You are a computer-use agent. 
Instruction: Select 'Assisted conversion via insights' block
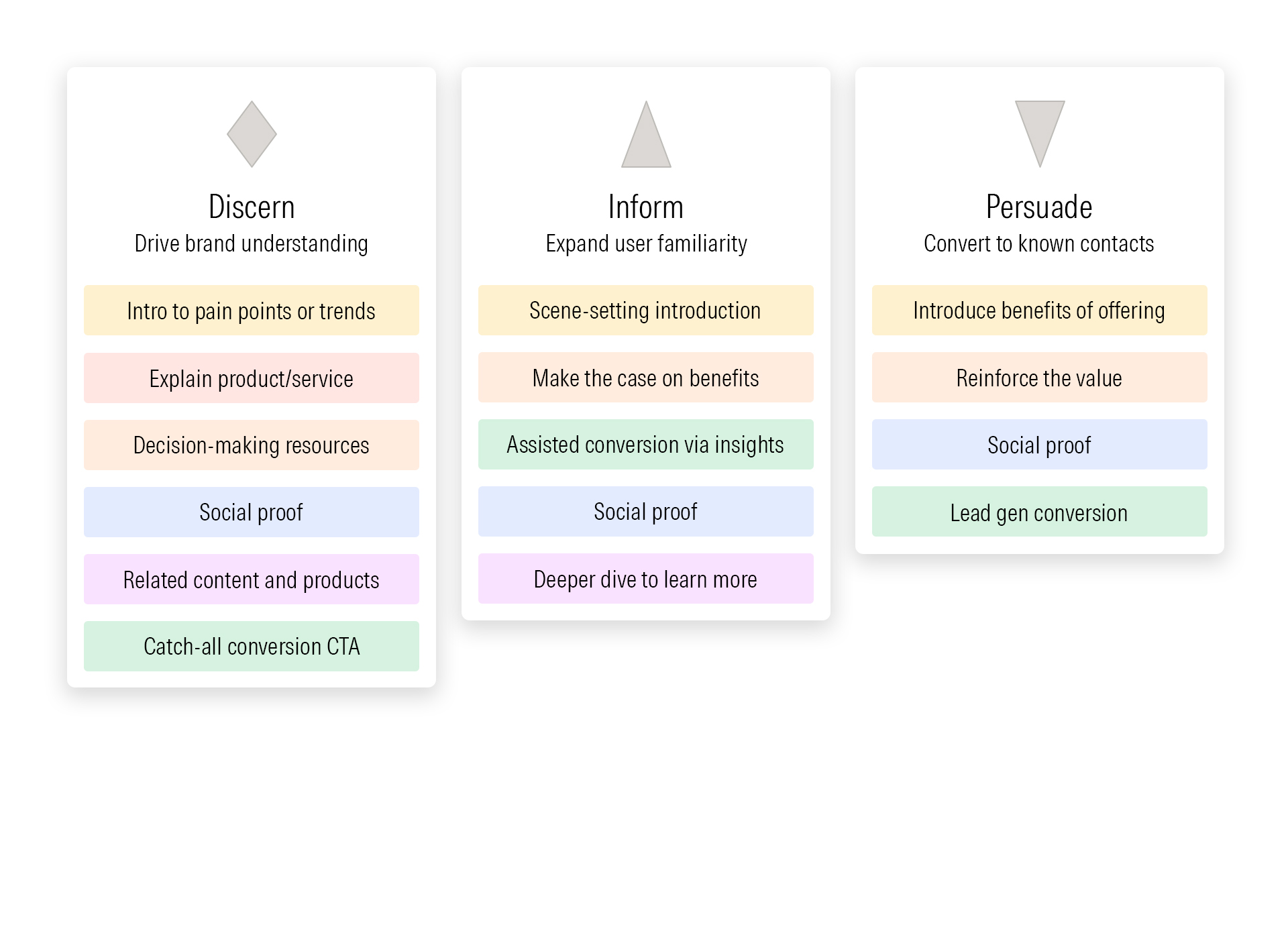point(646,445)
